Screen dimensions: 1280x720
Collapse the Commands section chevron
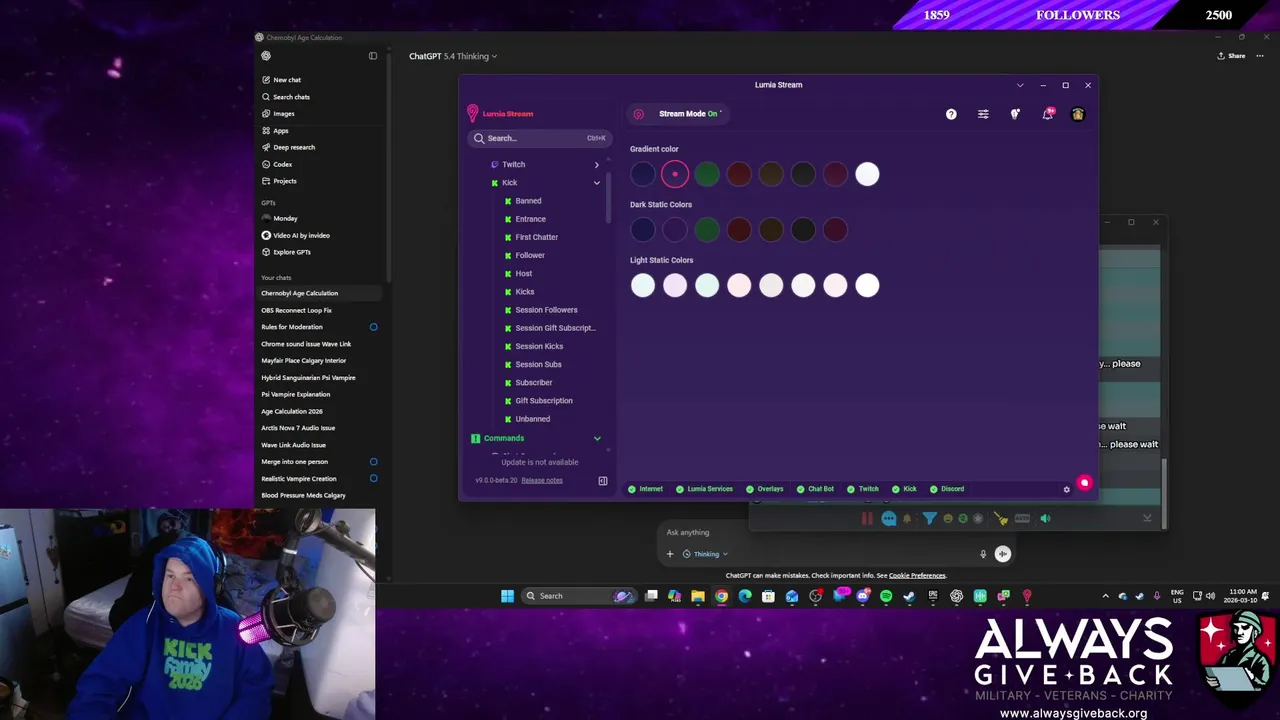click(597, 438)
